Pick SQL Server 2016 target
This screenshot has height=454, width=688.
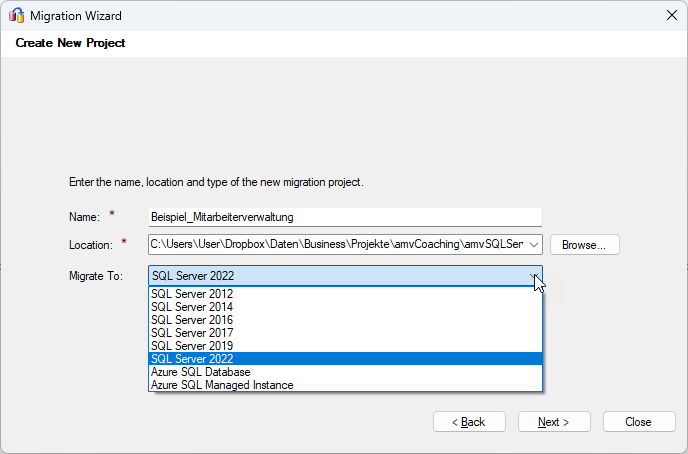345,320
